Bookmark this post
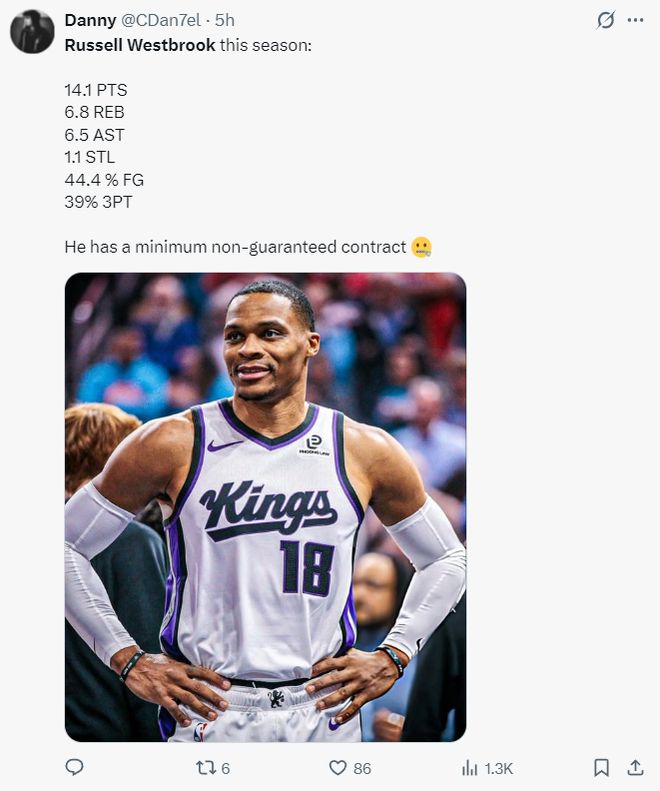 600,768
